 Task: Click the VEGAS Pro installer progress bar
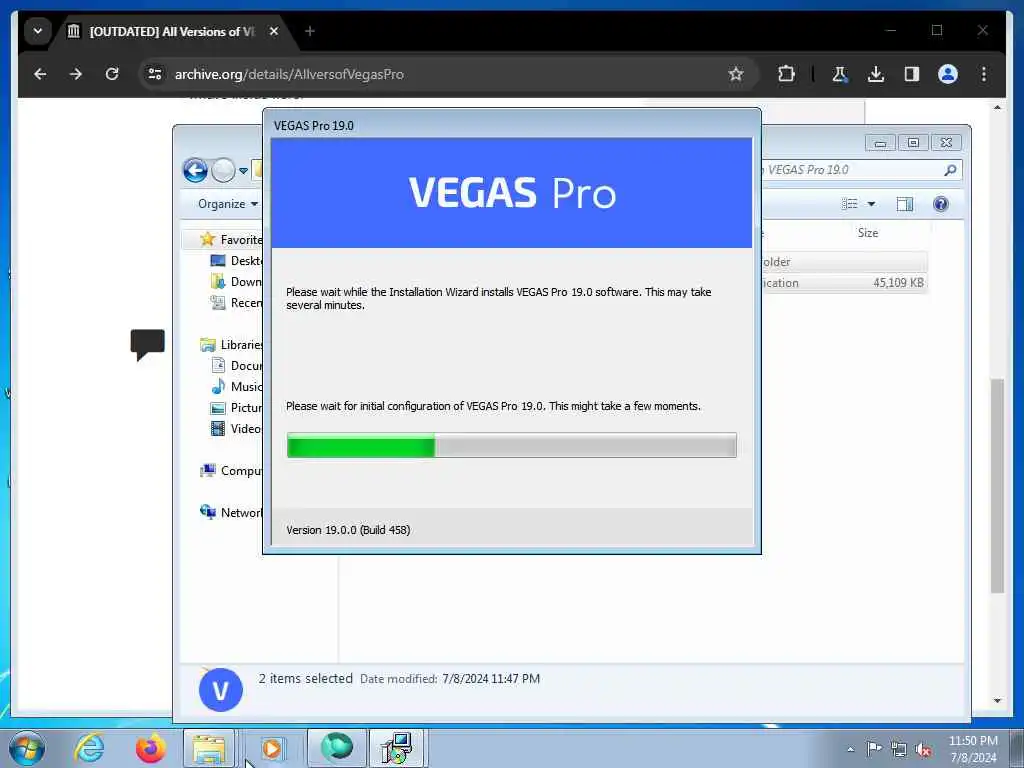coord(511,445)
